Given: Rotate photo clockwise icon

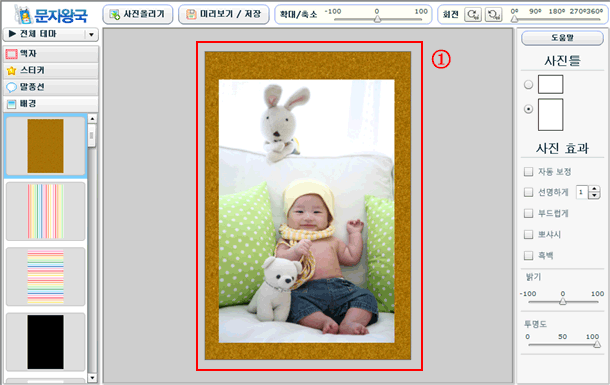Looking at the screenshot, I should coord(473,15).
